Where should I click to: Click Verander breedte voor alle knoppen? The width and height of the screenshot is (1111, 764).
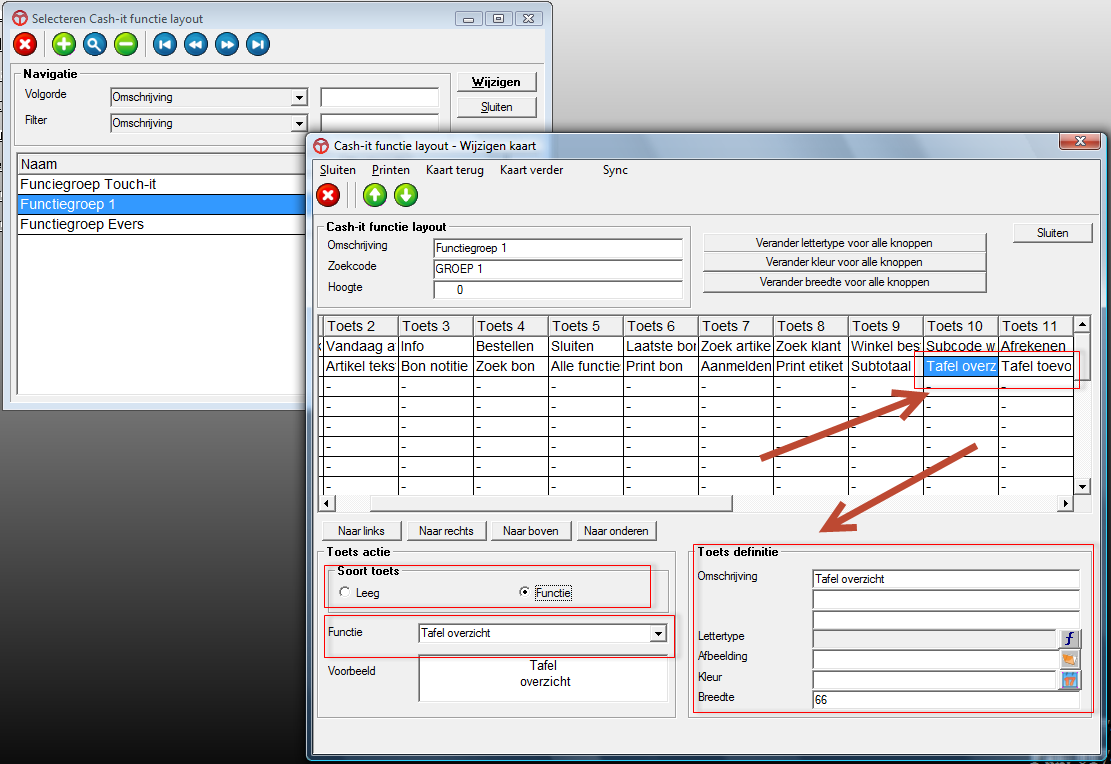click(844, 282)
